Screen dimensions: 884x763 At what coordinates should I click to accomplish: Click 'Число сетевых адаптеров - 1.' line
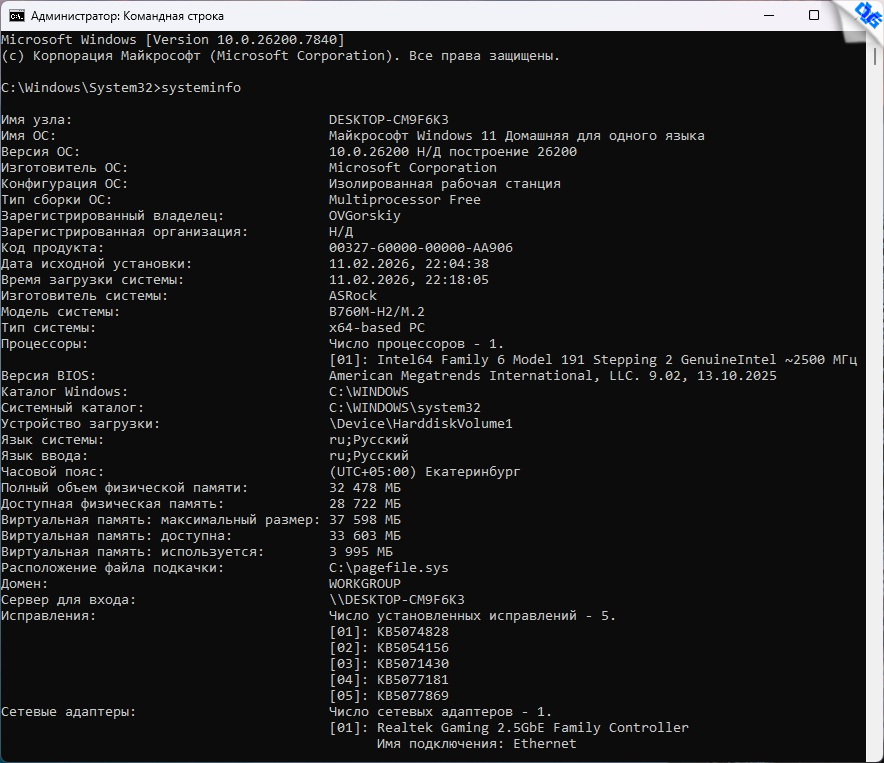440,712
